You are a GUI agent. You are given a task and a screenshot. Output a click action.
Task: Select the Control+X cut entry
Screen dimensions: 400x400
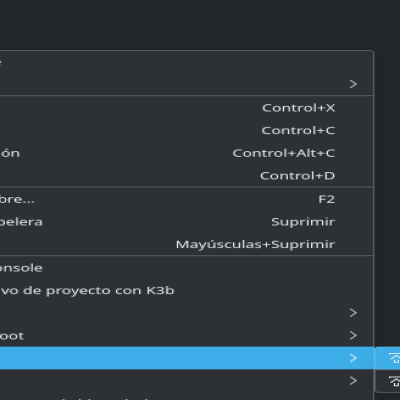tap(186, 108)
